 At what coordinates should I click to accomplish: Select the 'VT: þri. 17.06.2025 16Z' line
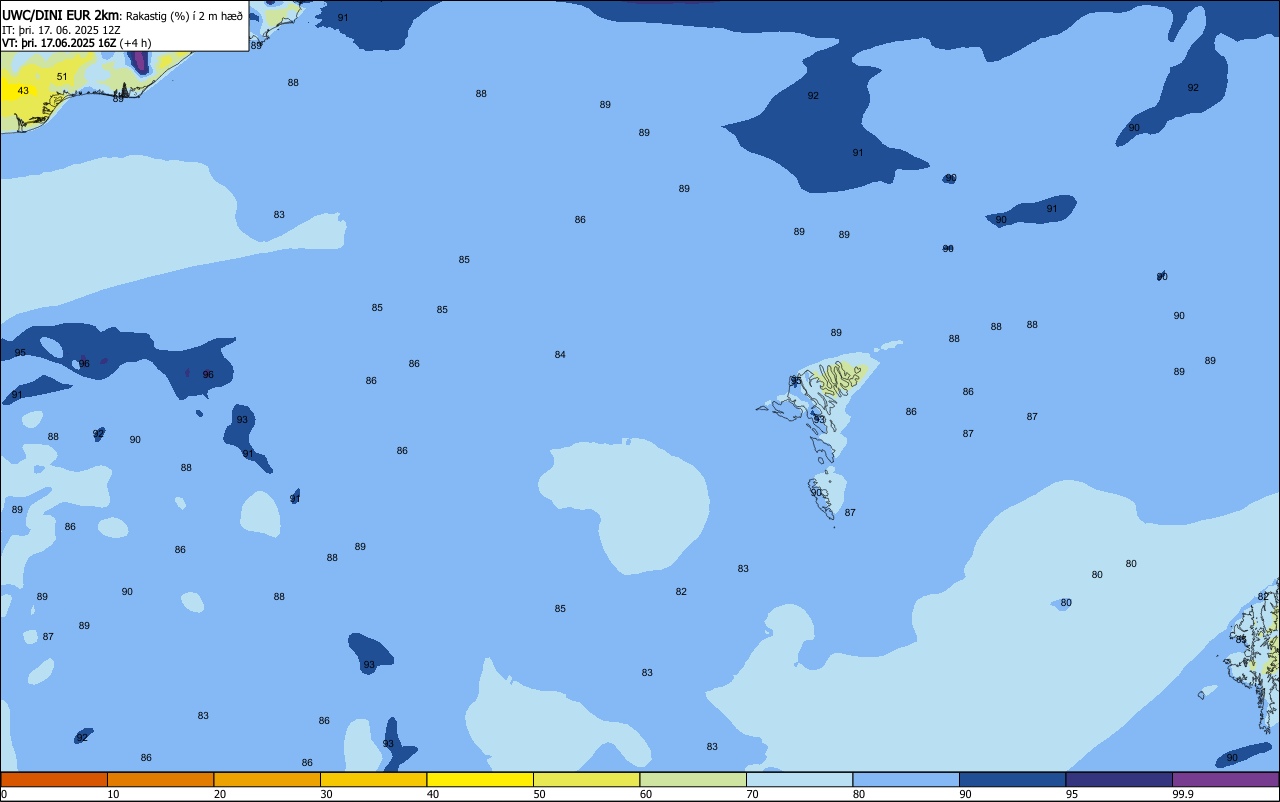59,43
